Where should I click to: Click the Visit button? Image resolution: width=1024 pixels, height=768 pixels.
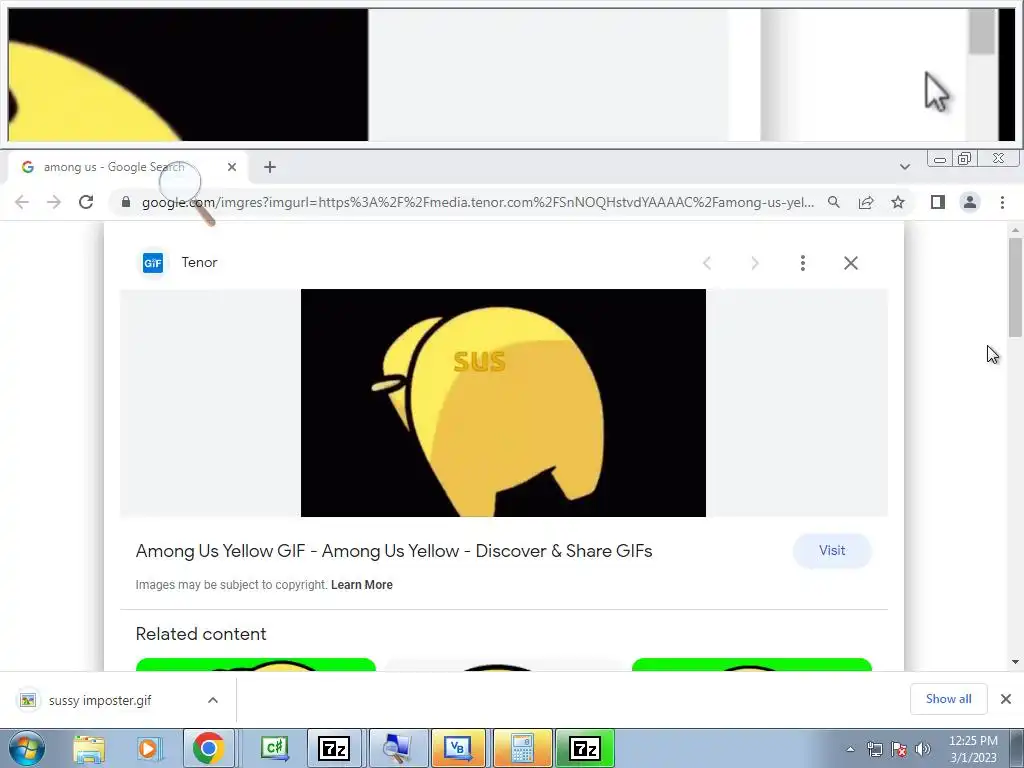pos(832,551)
